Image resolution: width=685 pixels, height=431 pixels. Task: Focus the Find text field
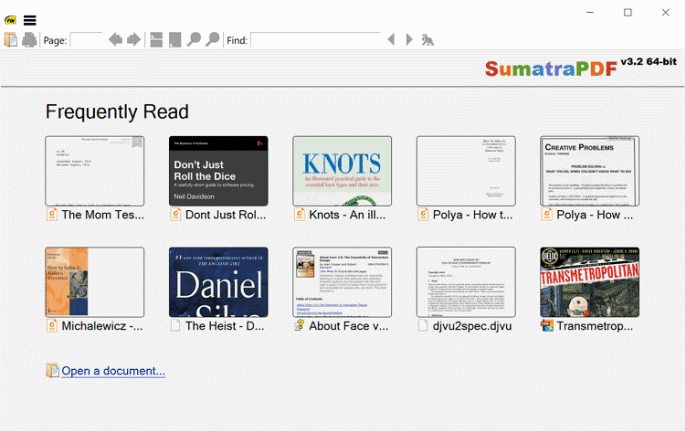coord(315,40)
